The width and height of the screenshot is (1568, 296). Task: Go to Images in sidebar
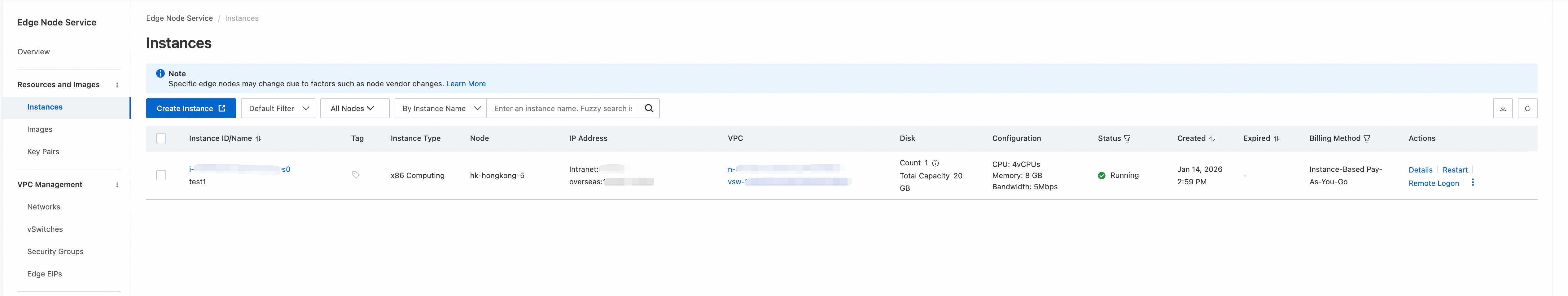pos(40,129)
